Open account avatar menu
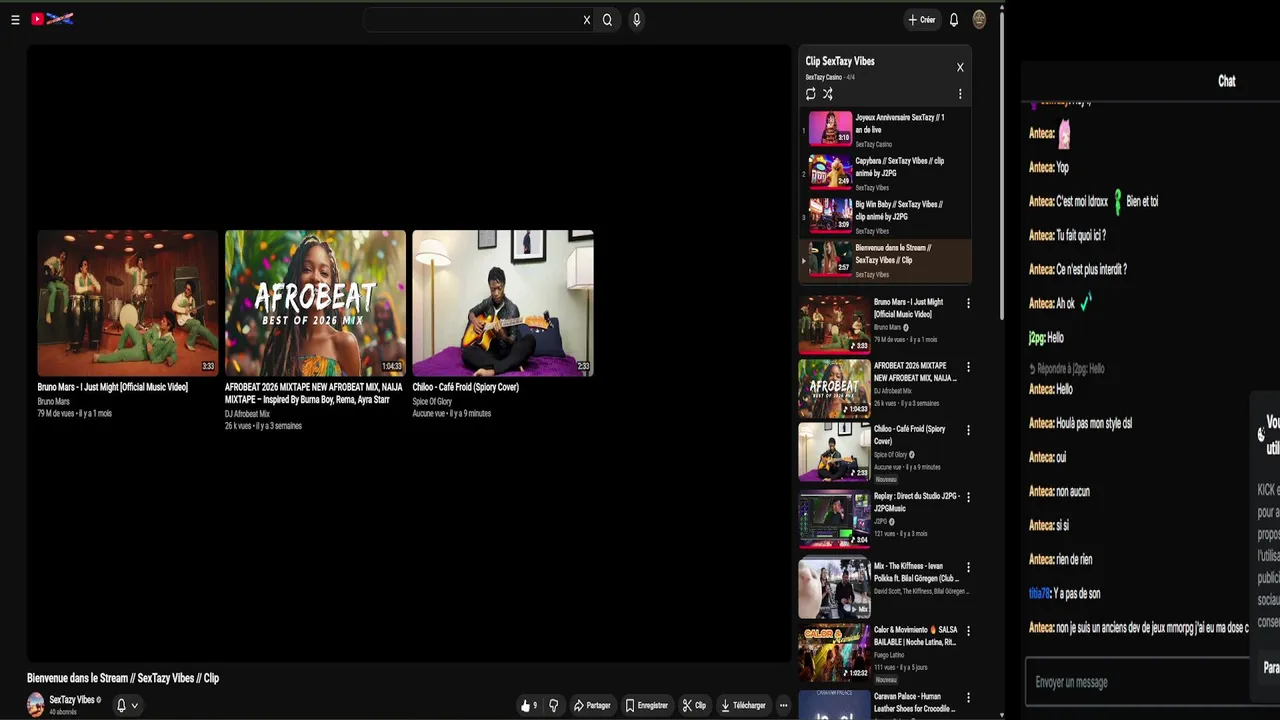Image resolution: width=1280 pixels, height=720 pixels. (979, 19)
